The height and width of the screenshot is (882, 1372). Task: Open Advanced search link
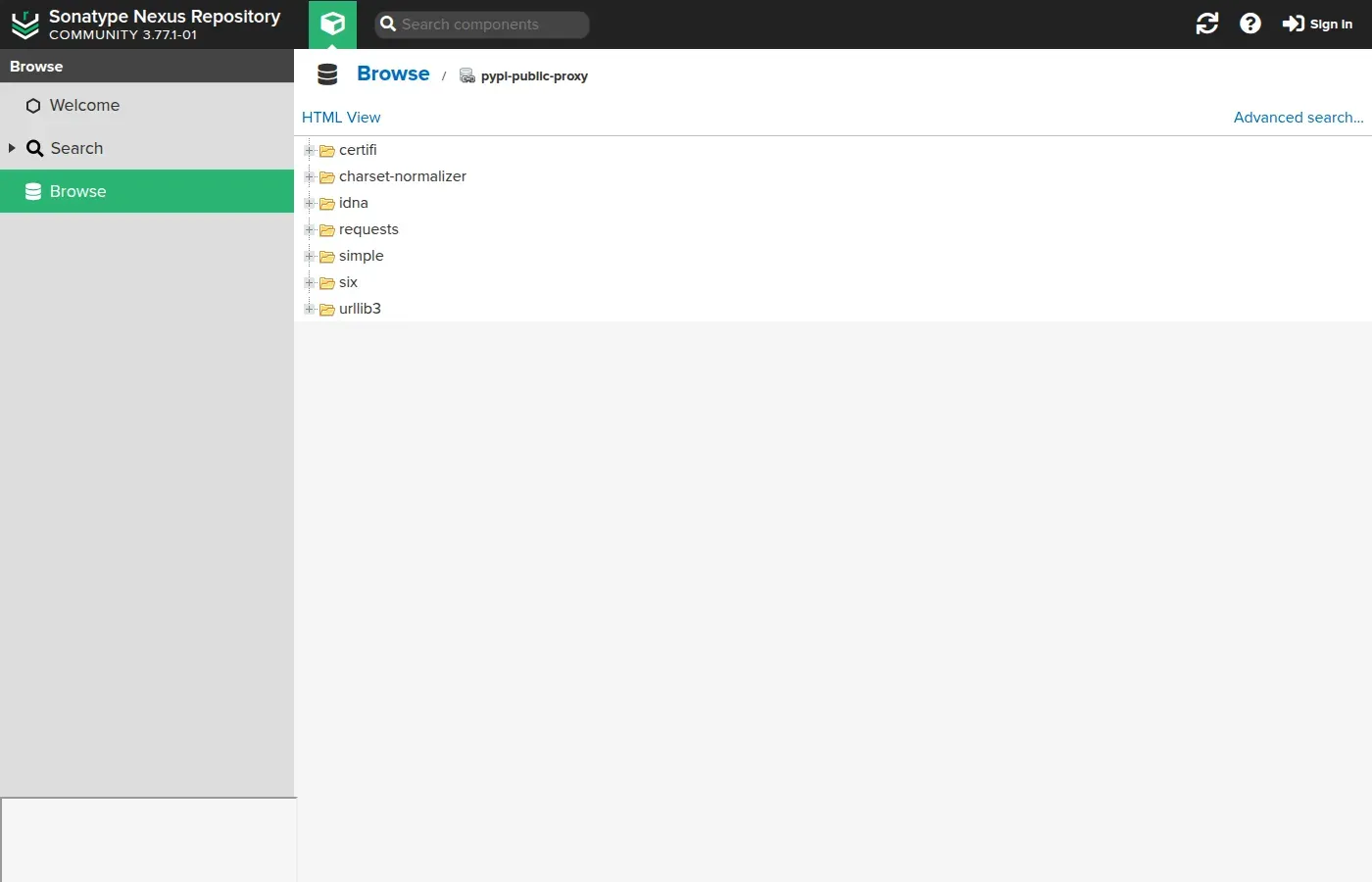(x=1298, y=118)
